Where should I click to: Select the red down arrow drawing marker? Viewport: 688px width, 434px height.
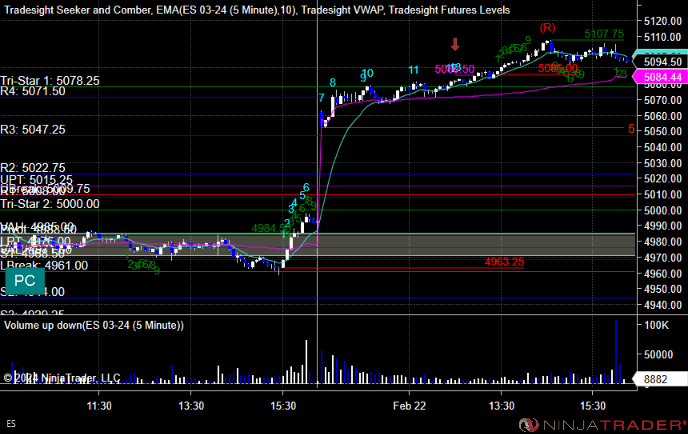point(455,44)
